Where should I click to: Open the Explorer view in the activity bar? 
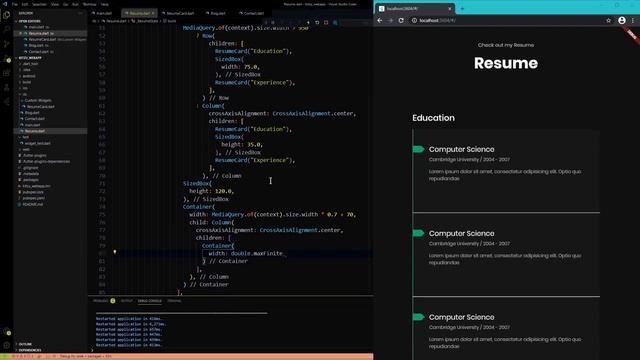coord(7,16)
